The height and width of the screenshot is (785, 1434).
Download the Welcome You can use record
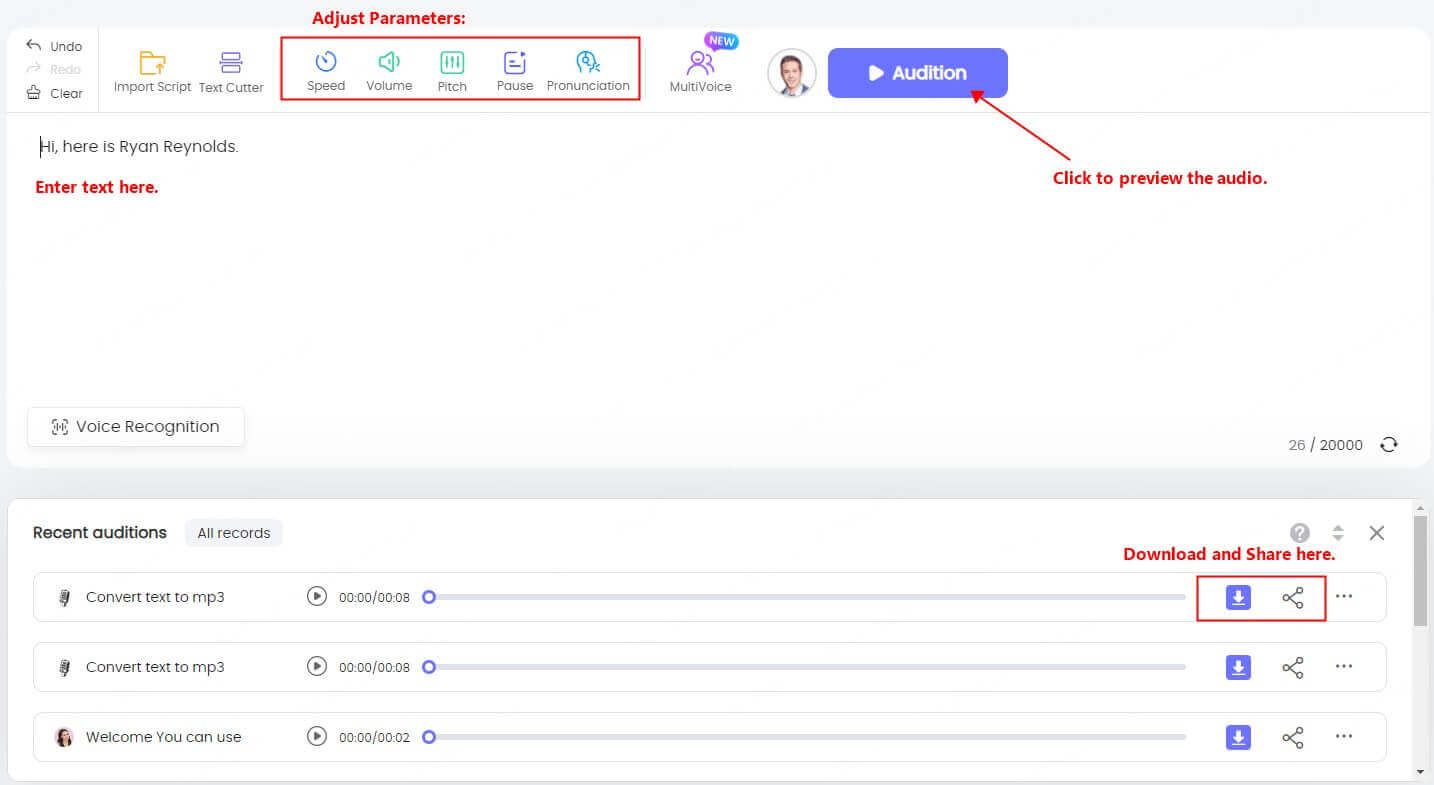pyautogui.click(x=1238, y=737)
